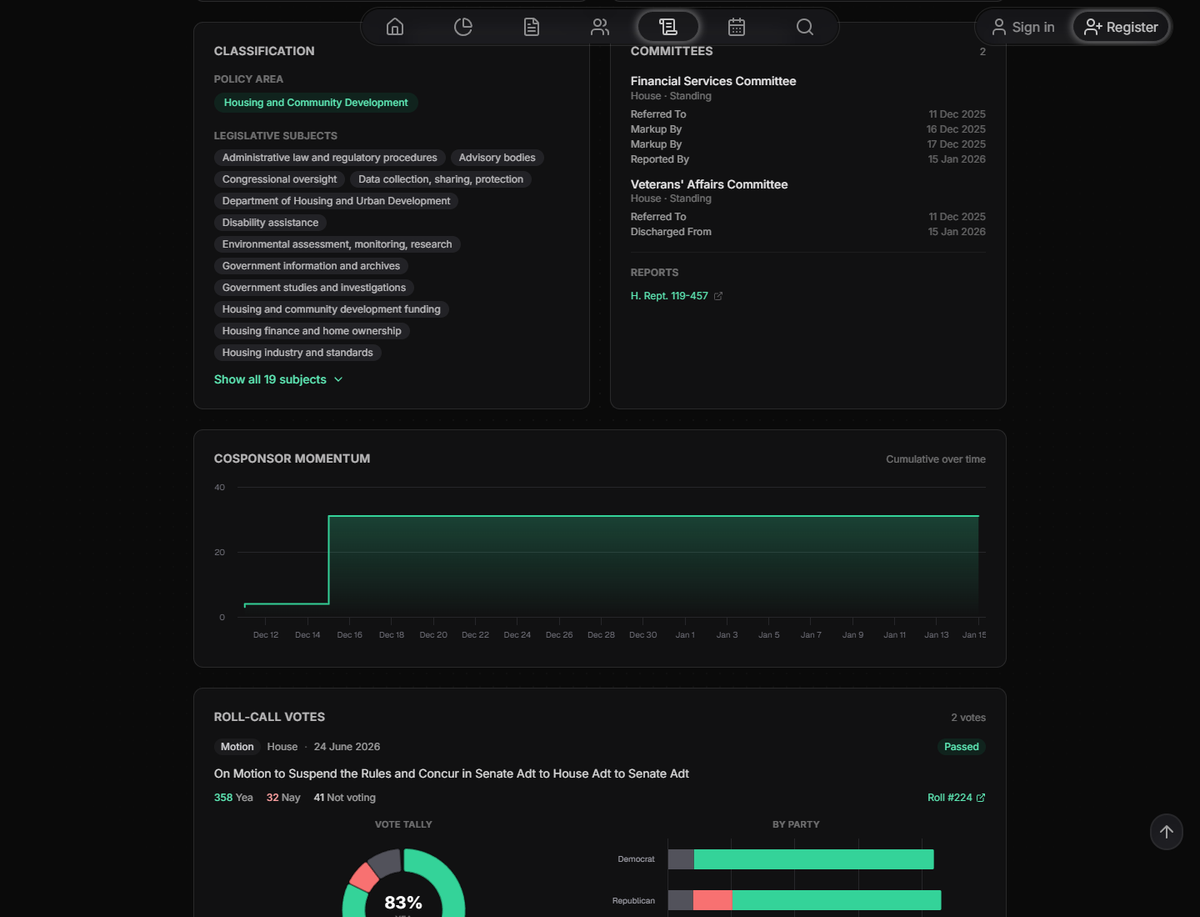1200x917 pixels.
Task: Click the Motion tag on roll-call vote
Action: pos(237,747)
